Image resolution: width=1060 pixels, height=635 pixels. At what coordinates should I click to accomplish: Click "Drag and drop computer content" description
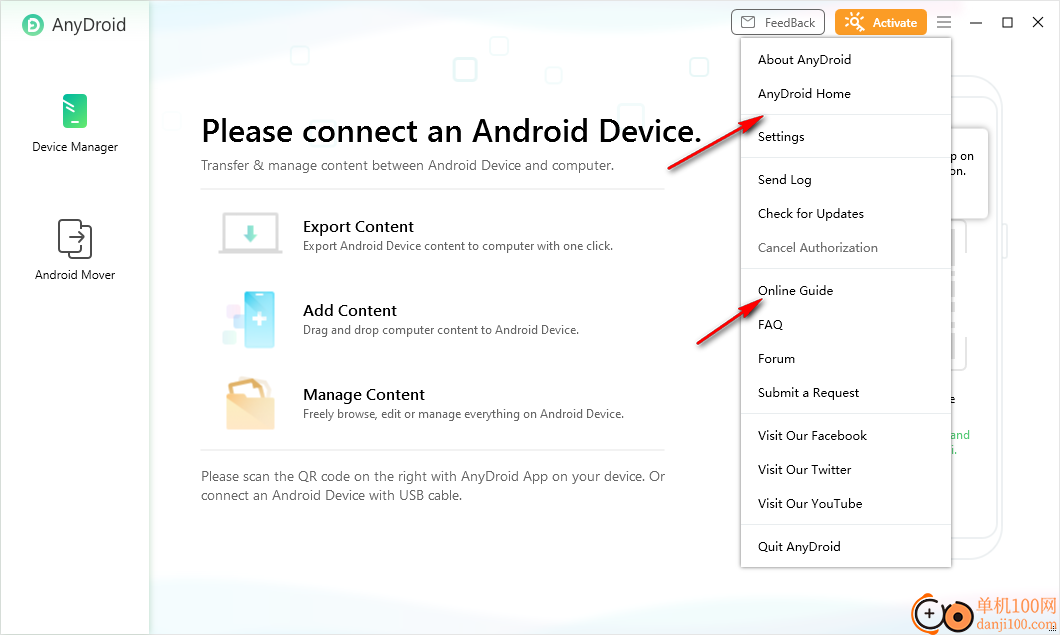pos(441,330)
